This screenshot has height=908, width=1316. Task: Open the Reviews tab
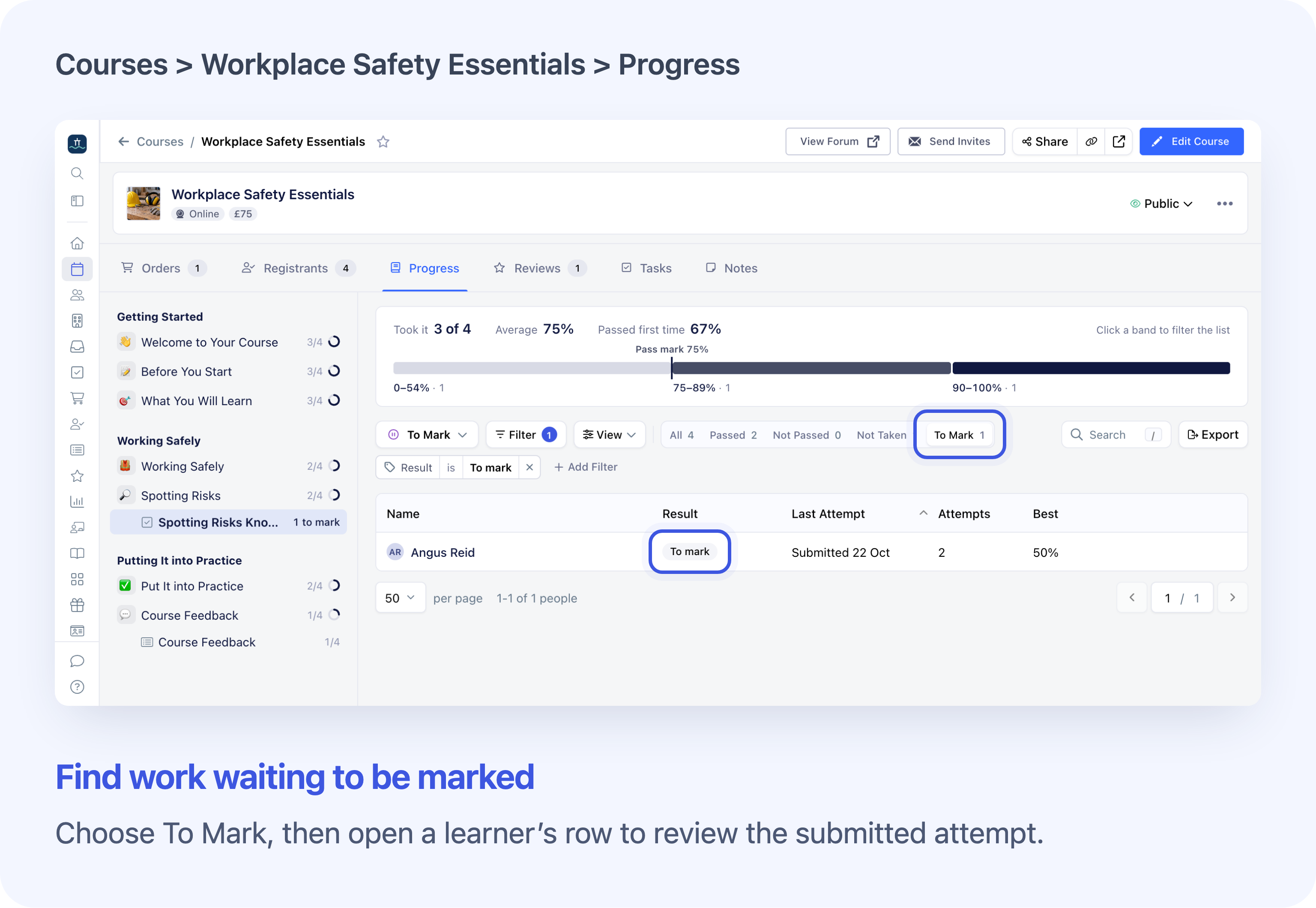pos(539,269)
